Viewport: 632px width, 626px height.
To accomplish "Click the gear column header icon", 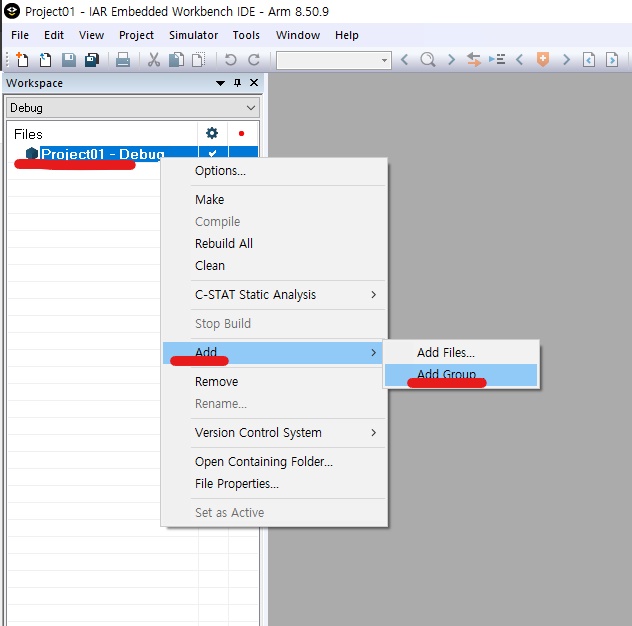I will click(212, 133).
